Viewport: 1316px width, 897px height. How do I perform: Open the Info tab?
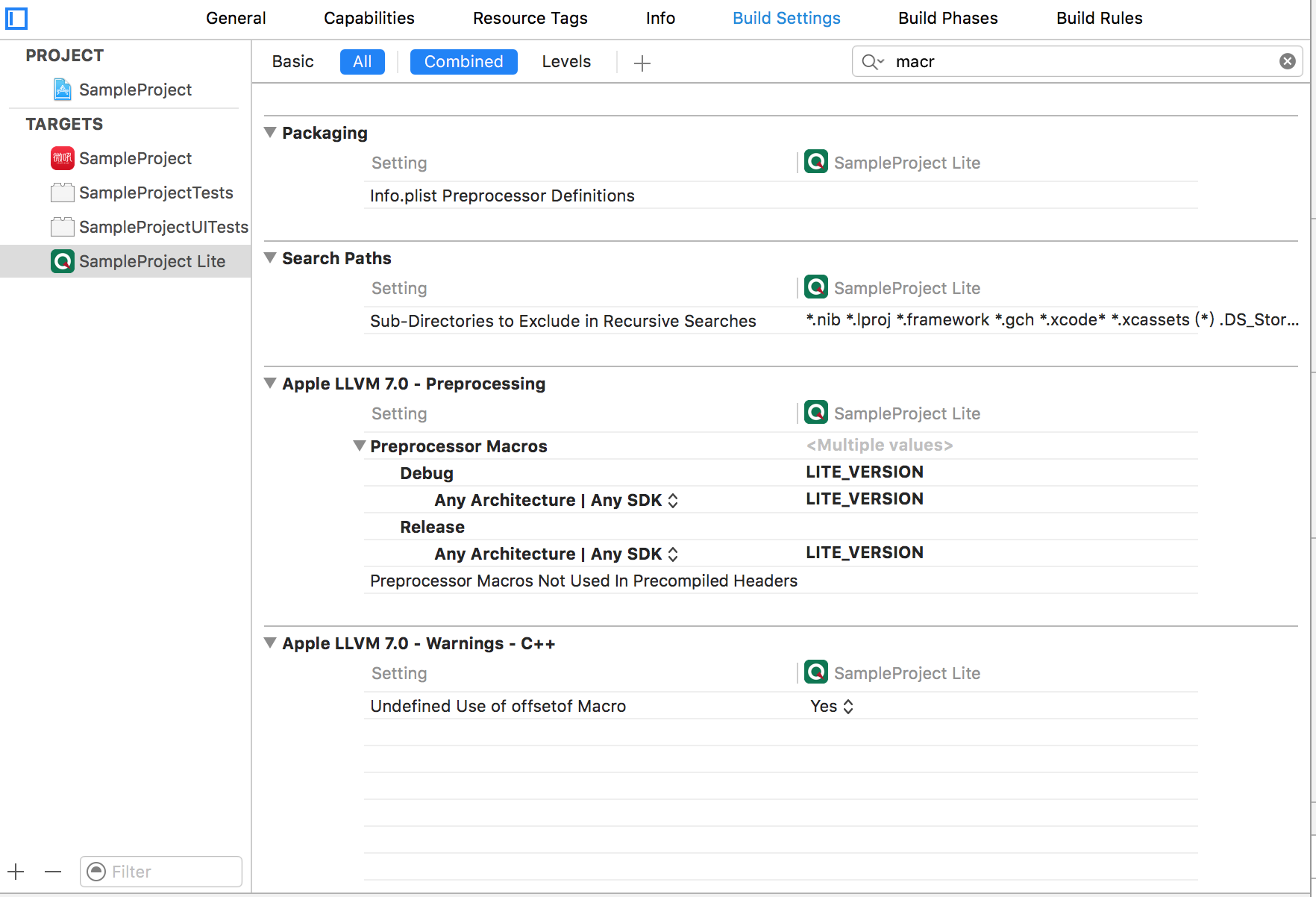coord(660,18)
